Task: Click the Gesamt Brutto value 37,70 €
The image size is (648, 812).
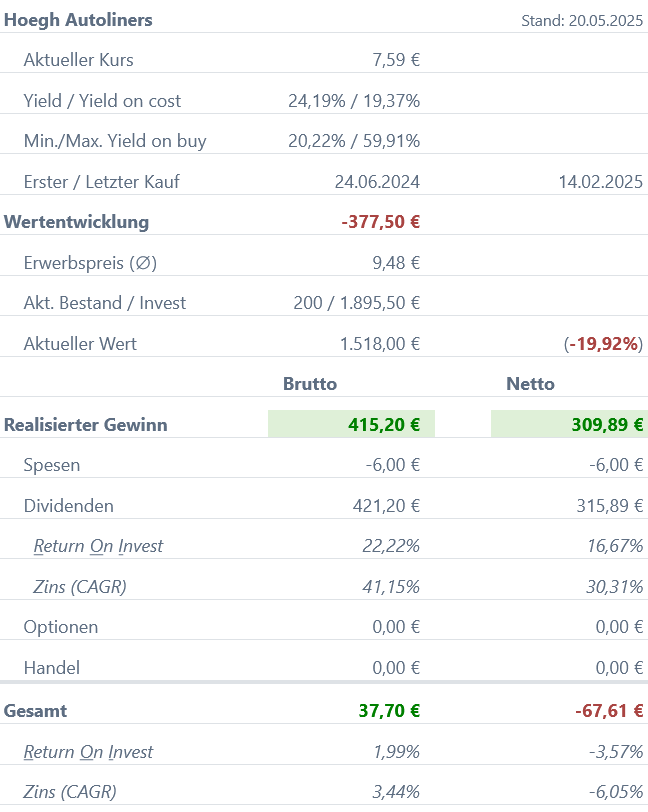Action: click(x=389, y=710)
